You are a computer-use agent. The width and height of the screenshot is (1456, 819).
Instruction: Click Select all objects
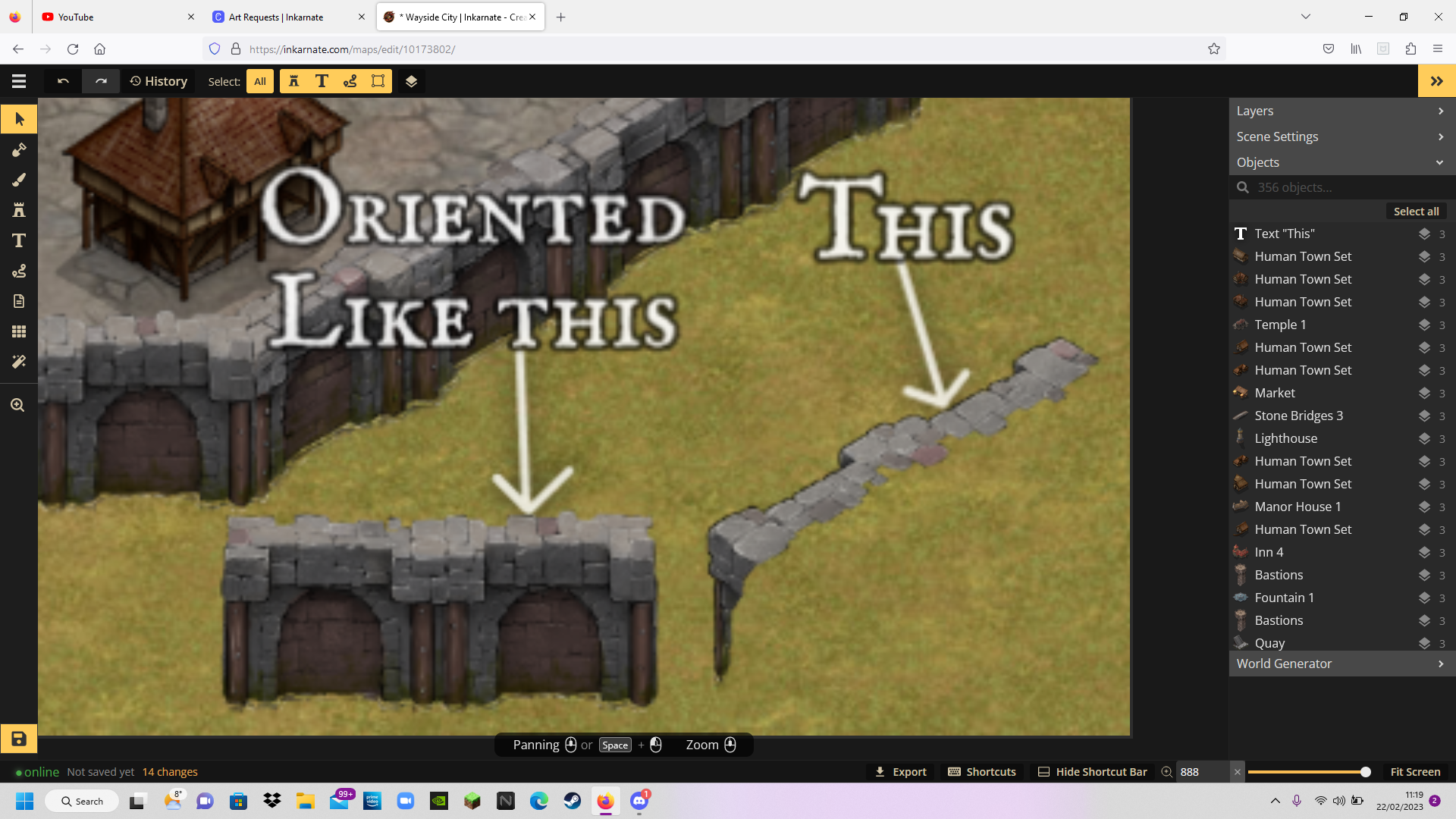tap(1416, 212)
